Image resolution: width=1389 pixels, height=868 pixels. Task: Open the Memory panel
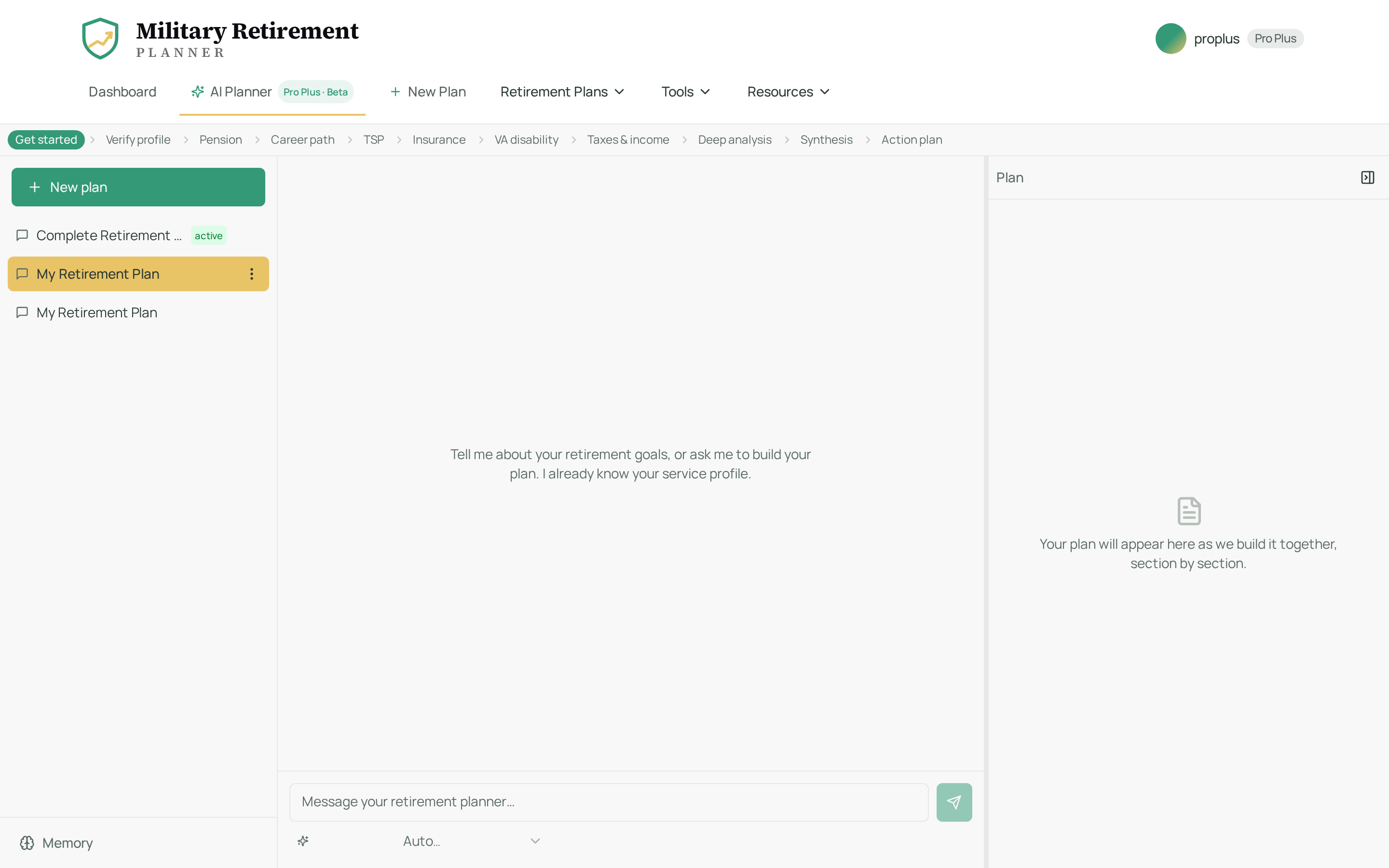pos(56,843)
